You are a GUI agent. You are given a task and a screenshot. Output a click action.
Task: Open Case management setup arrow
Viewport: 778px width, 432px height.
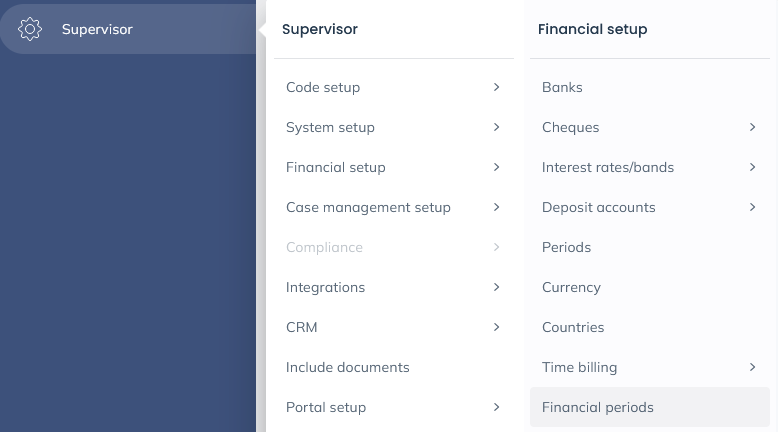pyautogui.click(x=496, y=207)
